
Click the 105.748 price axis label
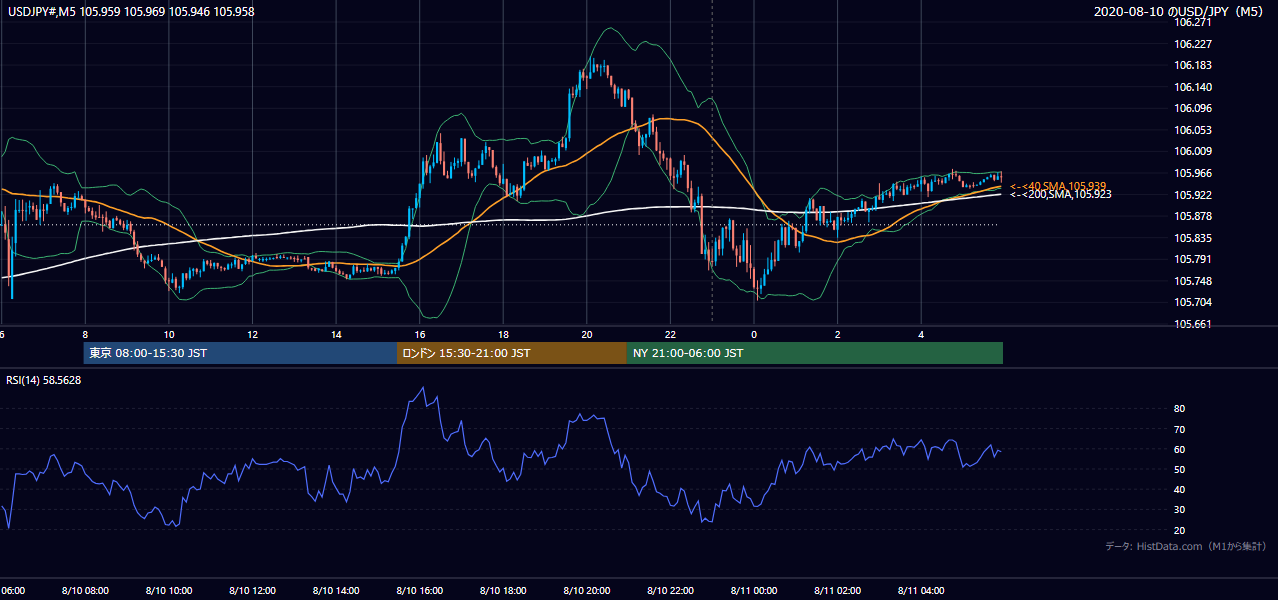1193,281
